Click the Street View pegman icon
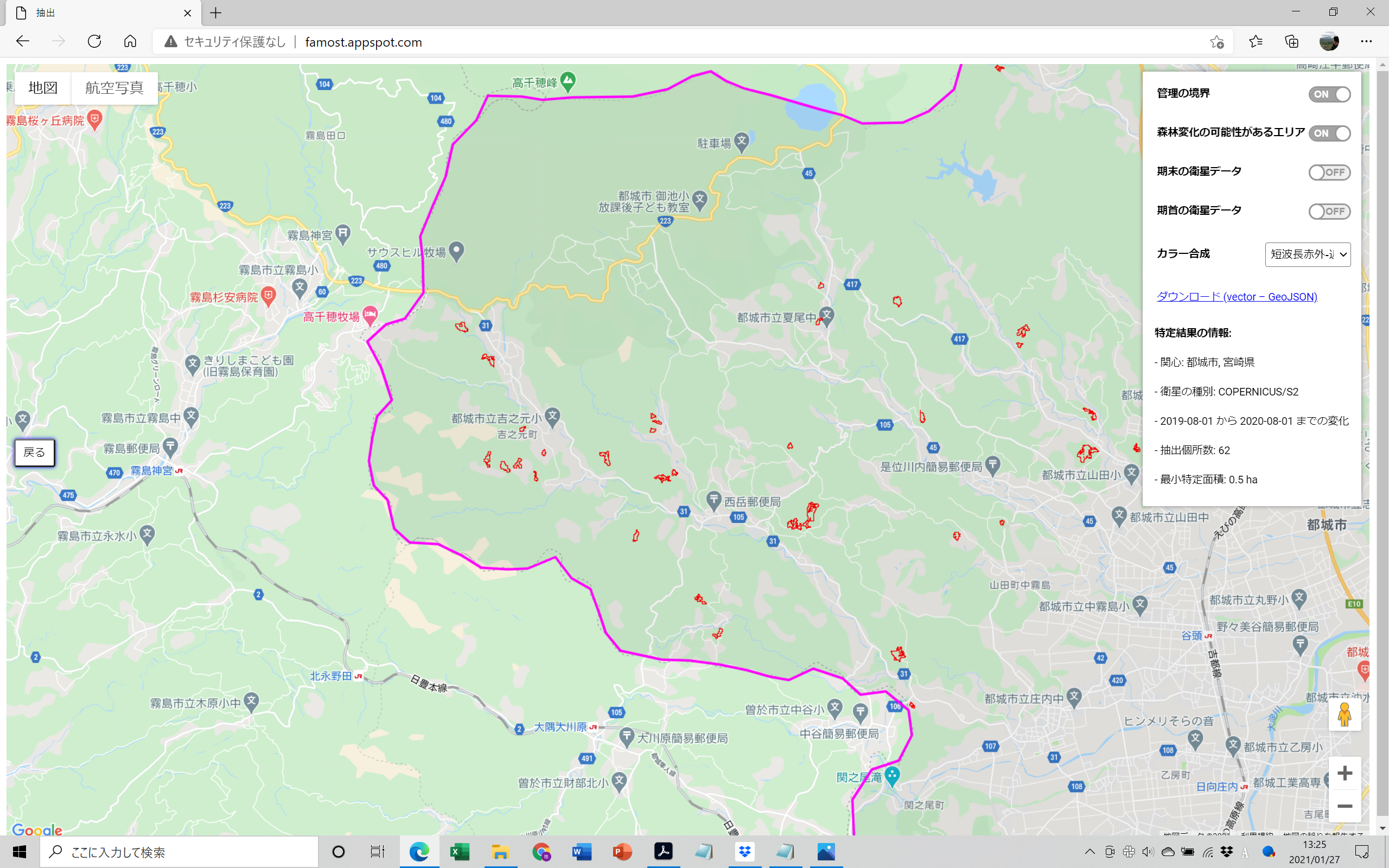The image size is (1389, 868). click(1344, 714)
